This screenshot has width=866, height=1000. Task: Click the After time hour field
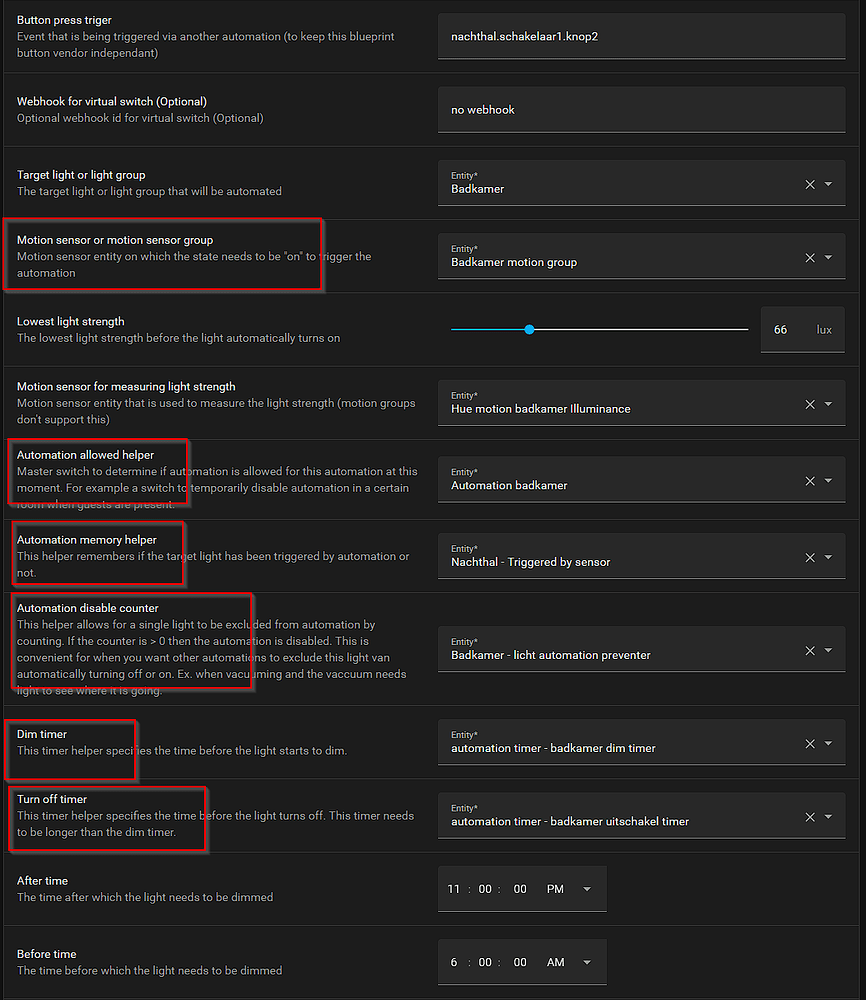click(453, 888)
